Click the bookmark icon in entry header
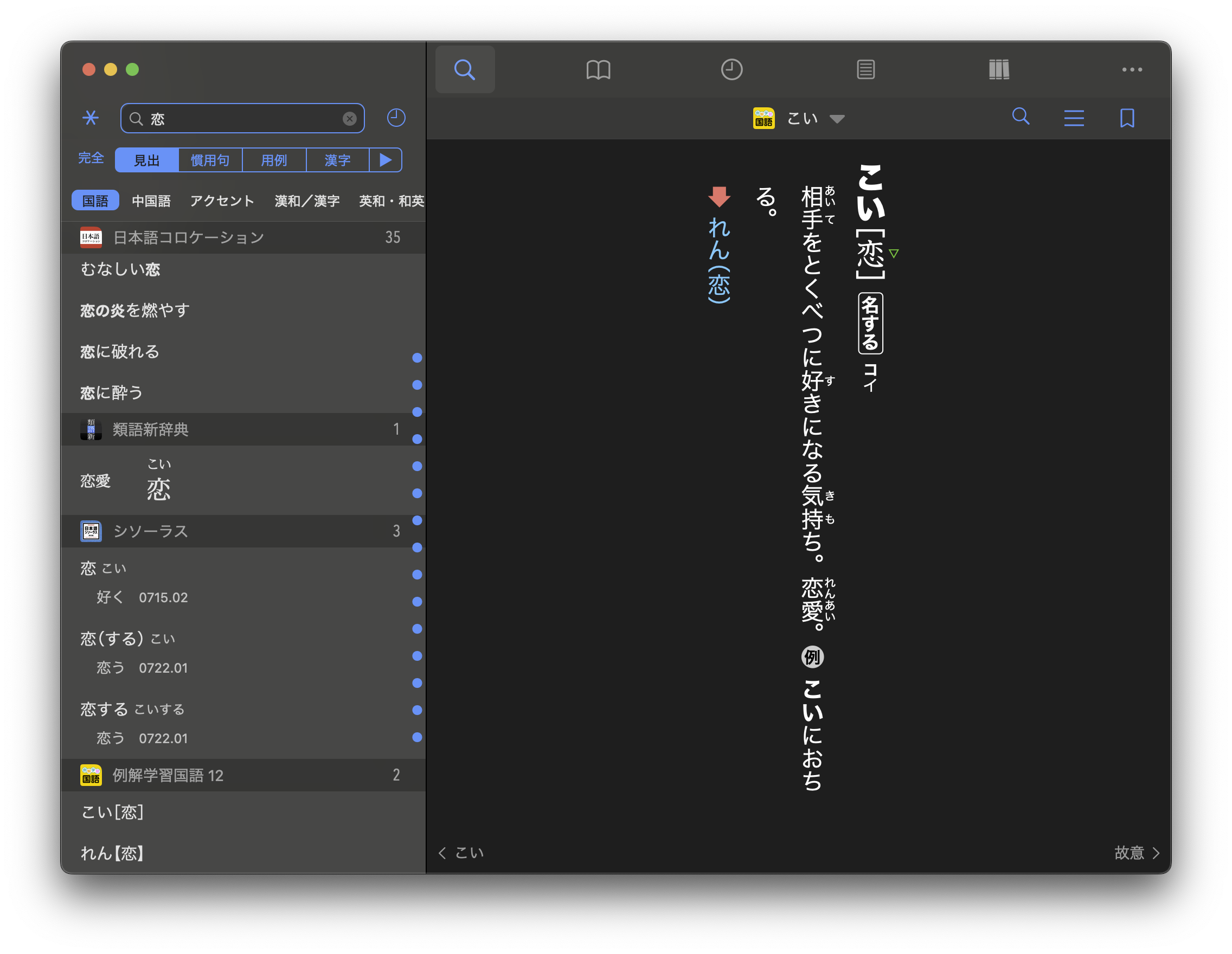Image resolution: width=1232 pixels, height=954 pixels. pos(1126,118)
